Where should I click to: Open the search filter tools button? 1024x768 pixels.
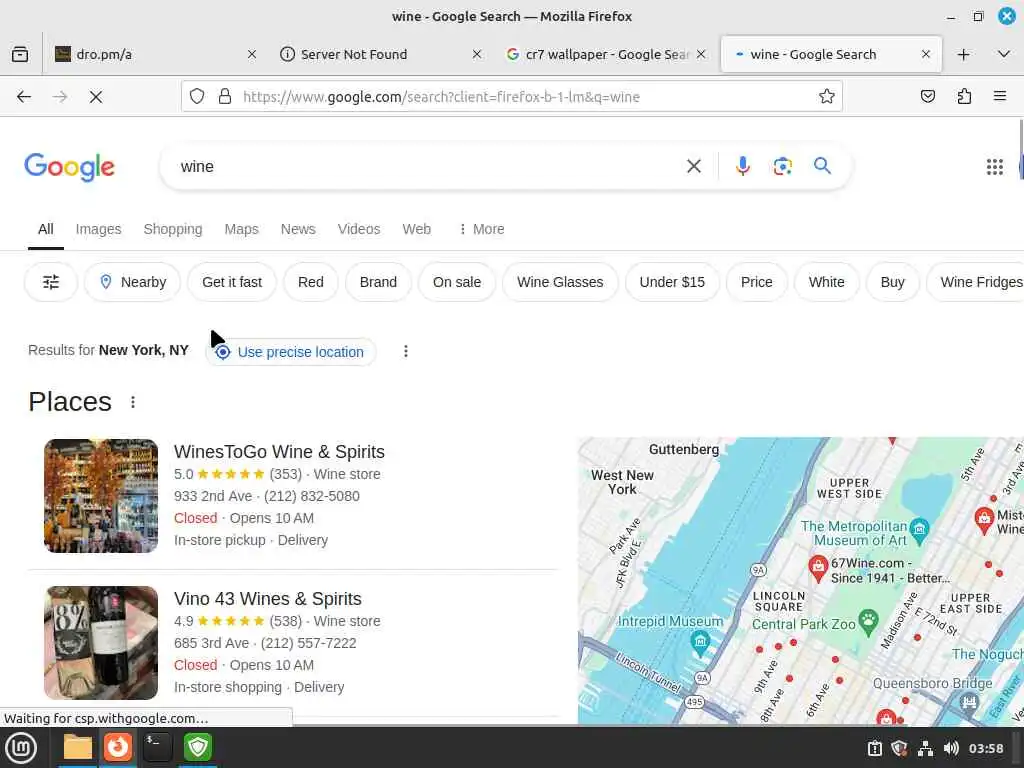pos(51,282)
